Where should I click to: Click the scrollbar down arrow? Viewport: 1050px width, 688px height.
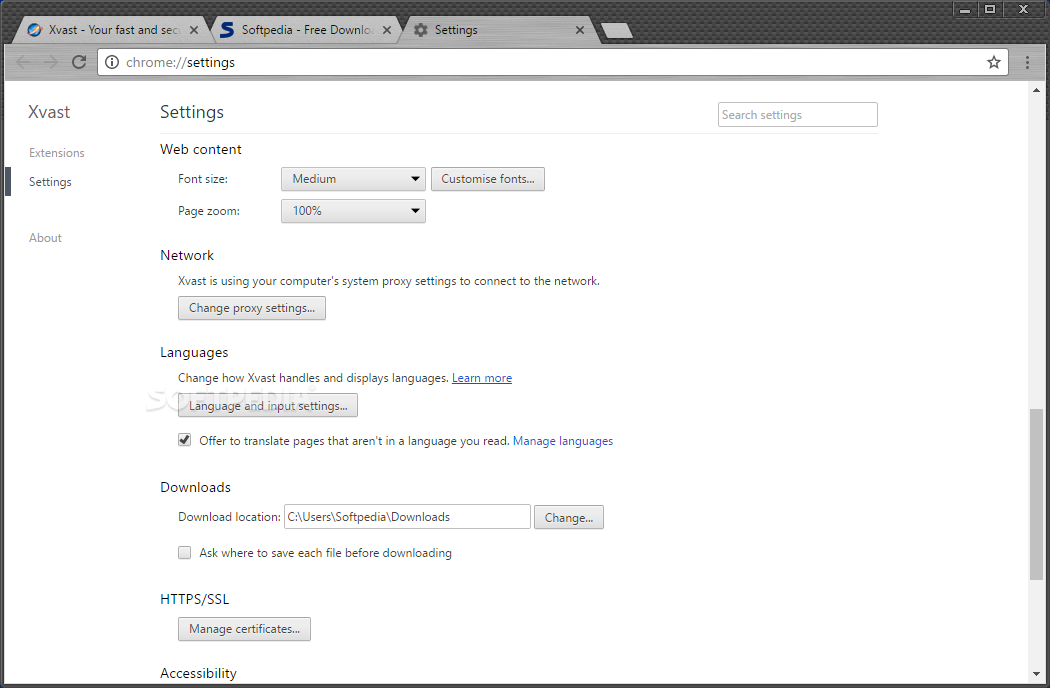point(1036,674)
